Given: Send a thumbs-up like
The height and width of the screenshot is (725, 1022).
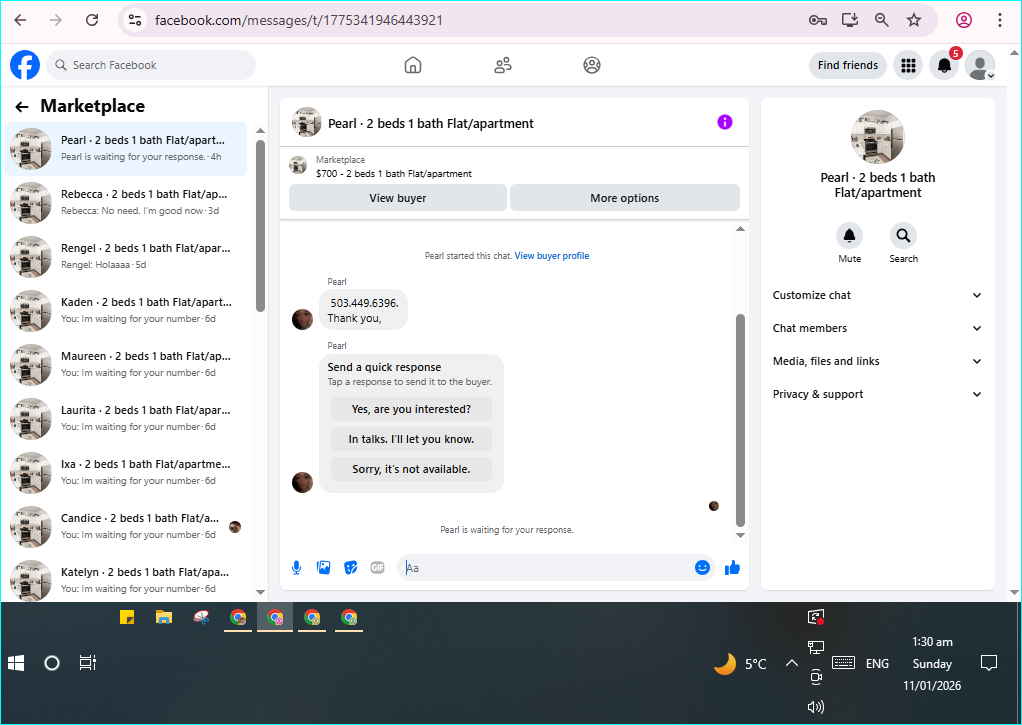Looking at the screenshot, I should pos(732,567).
